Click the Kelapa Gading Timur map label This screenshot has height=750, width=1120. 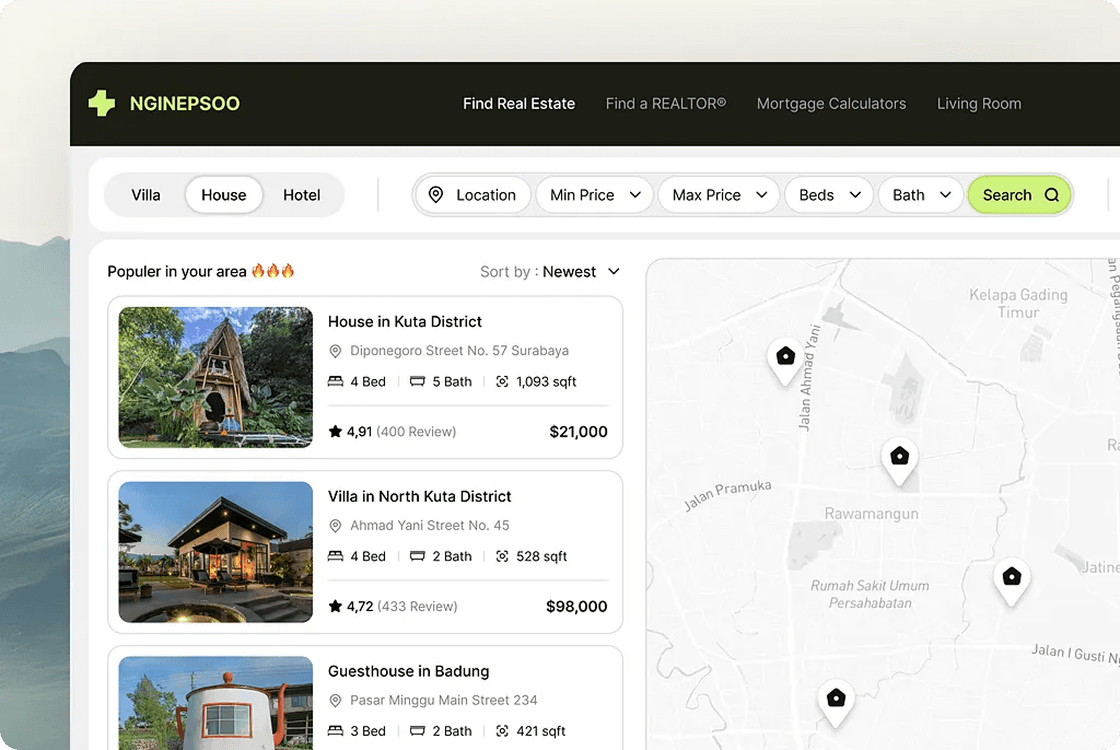click(x=1018, y=304)
